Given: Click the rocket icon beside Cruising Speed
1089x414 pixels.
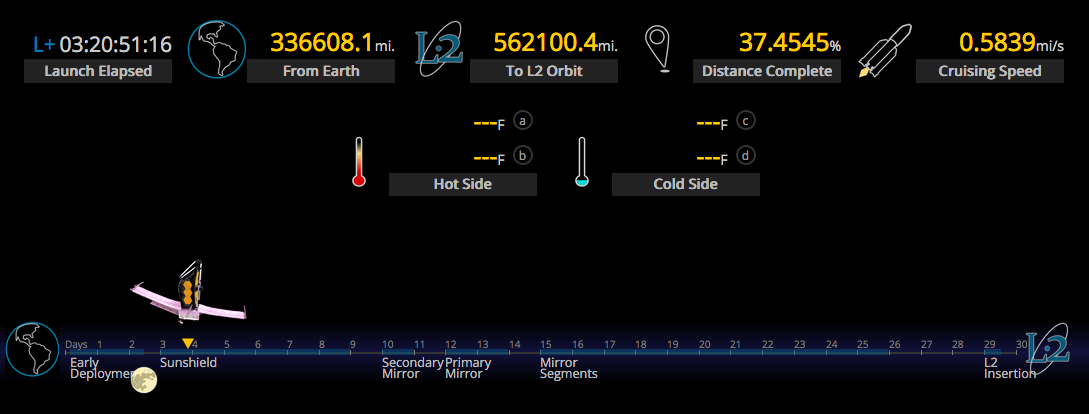Looking at the screenshot, I should tap(885, 50).
